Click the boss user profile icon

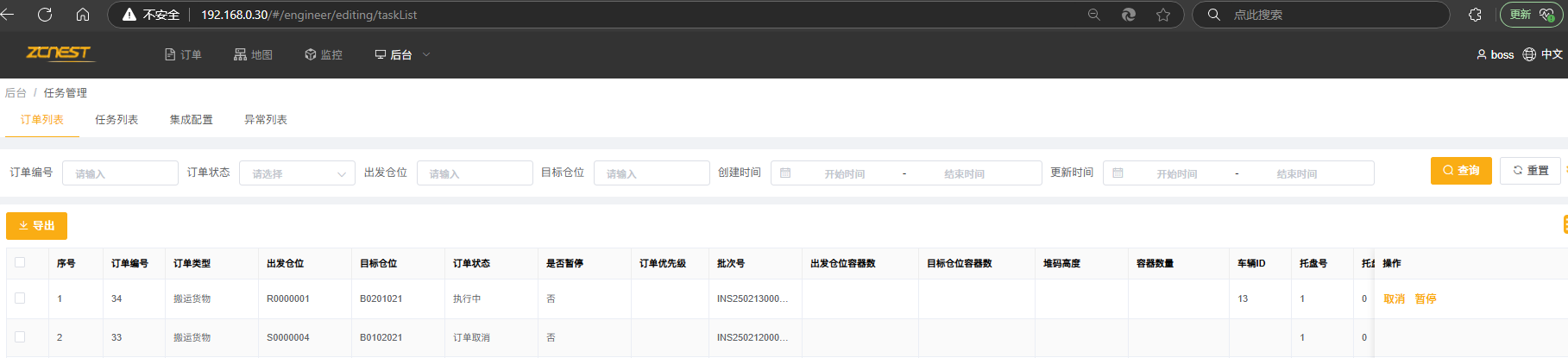[x=1482, y=54]
